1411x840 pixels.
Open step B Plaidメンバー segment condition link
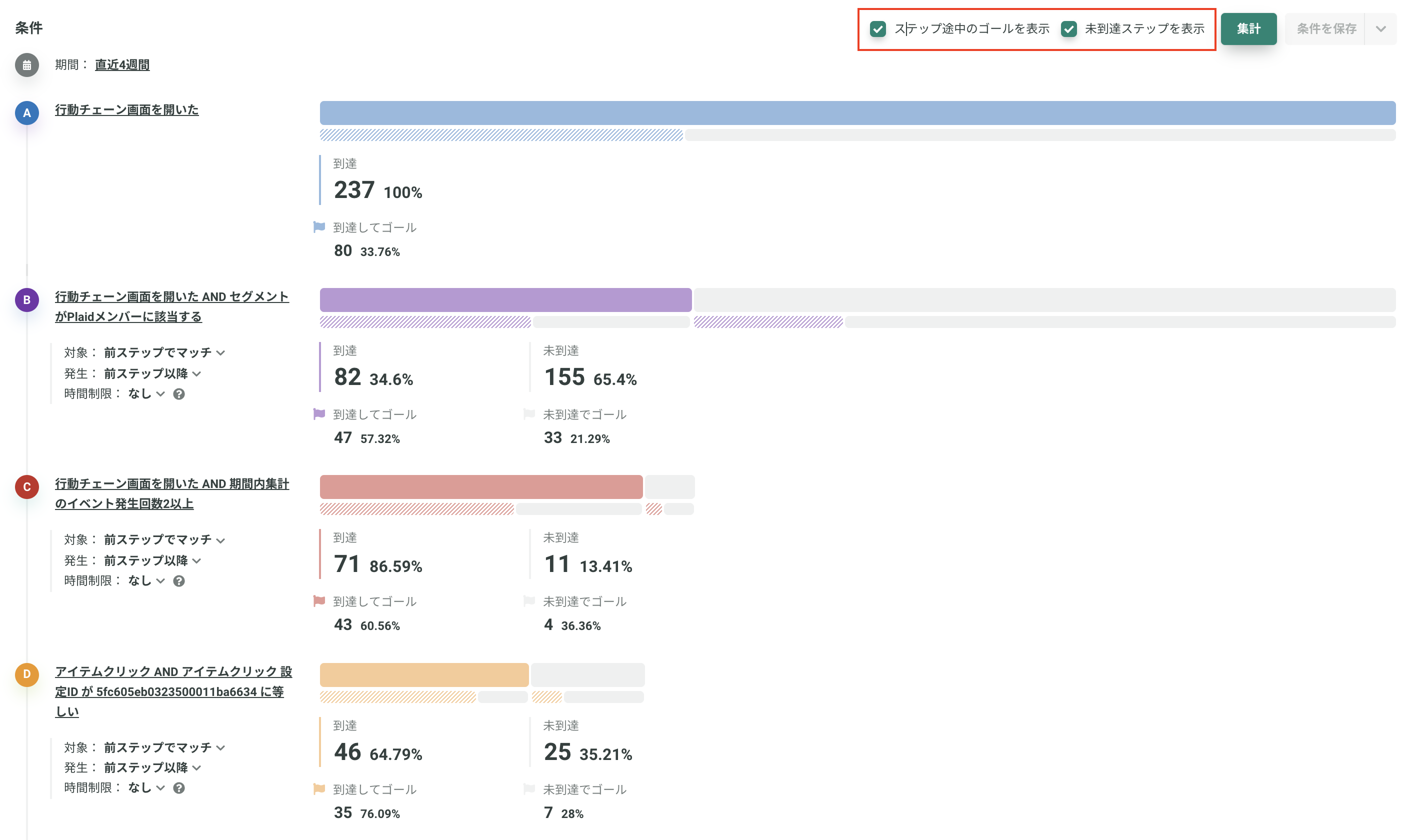pyautogui.click(x=172, y=307)
